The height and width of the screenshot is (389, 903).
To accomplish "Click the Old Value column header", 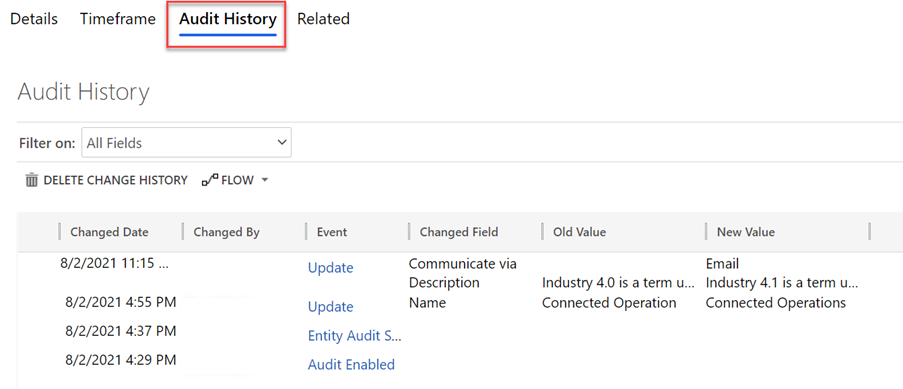I will pos(579,232).
